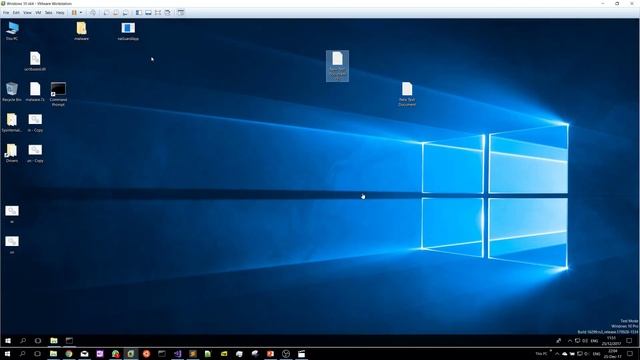The image size is (640, 360).
Task: Open the Tabs menu in VMware Workstation
Action: [x=49, y=13]
